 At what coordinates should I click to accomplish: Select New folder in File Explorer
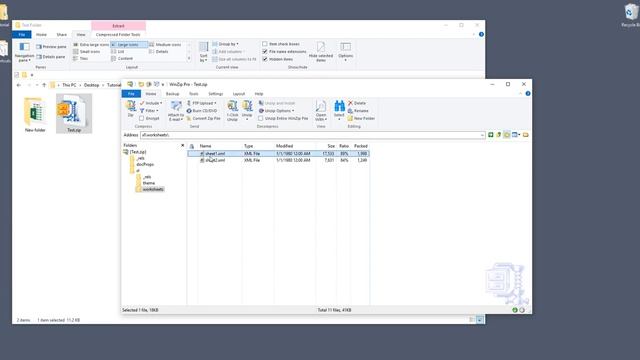35,114
